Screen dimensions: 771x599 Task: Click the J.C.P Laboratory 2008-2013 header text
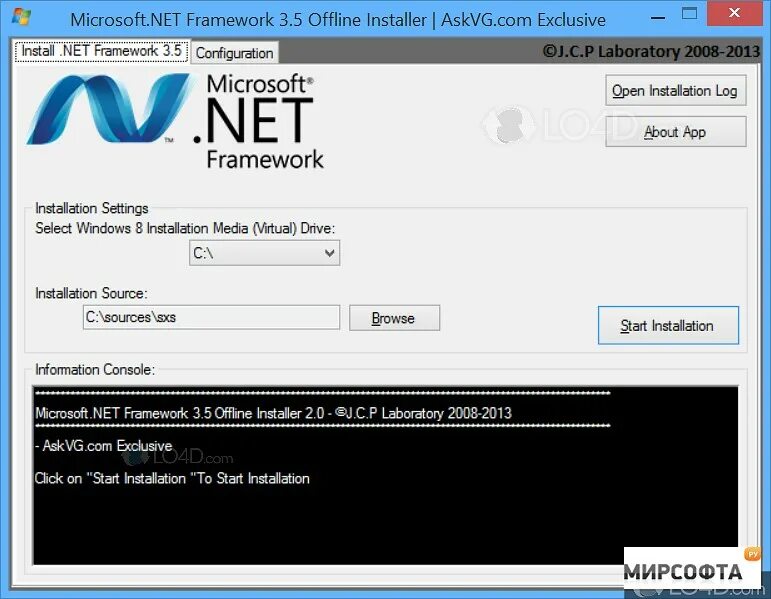pyautogui.click(x=652, y=51)
